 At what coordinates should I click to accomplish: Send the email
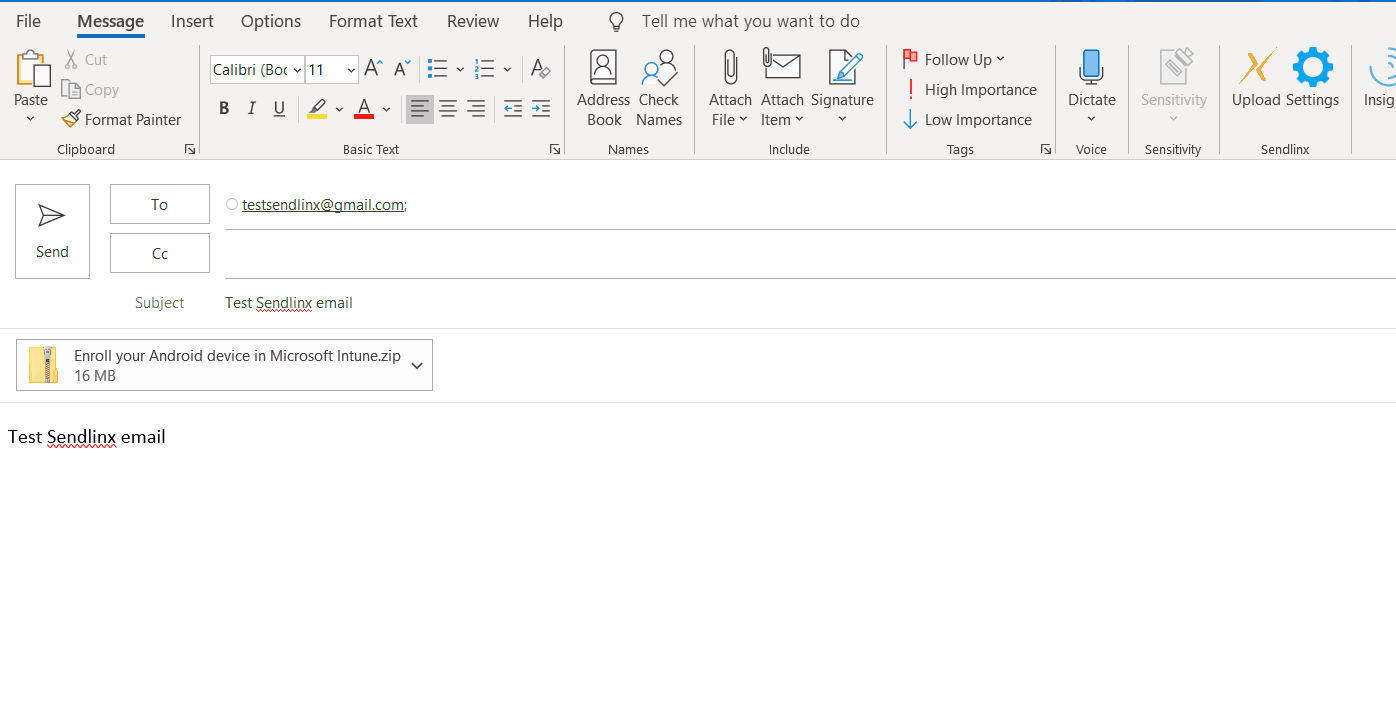click(52, 231)
